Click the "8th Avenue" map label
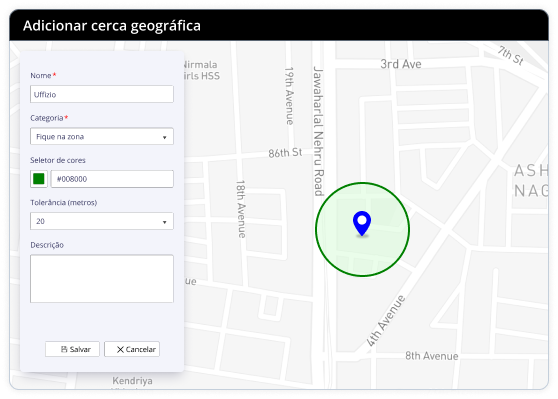The width and height of the screenshot is (558, 399). click(432, 356)
